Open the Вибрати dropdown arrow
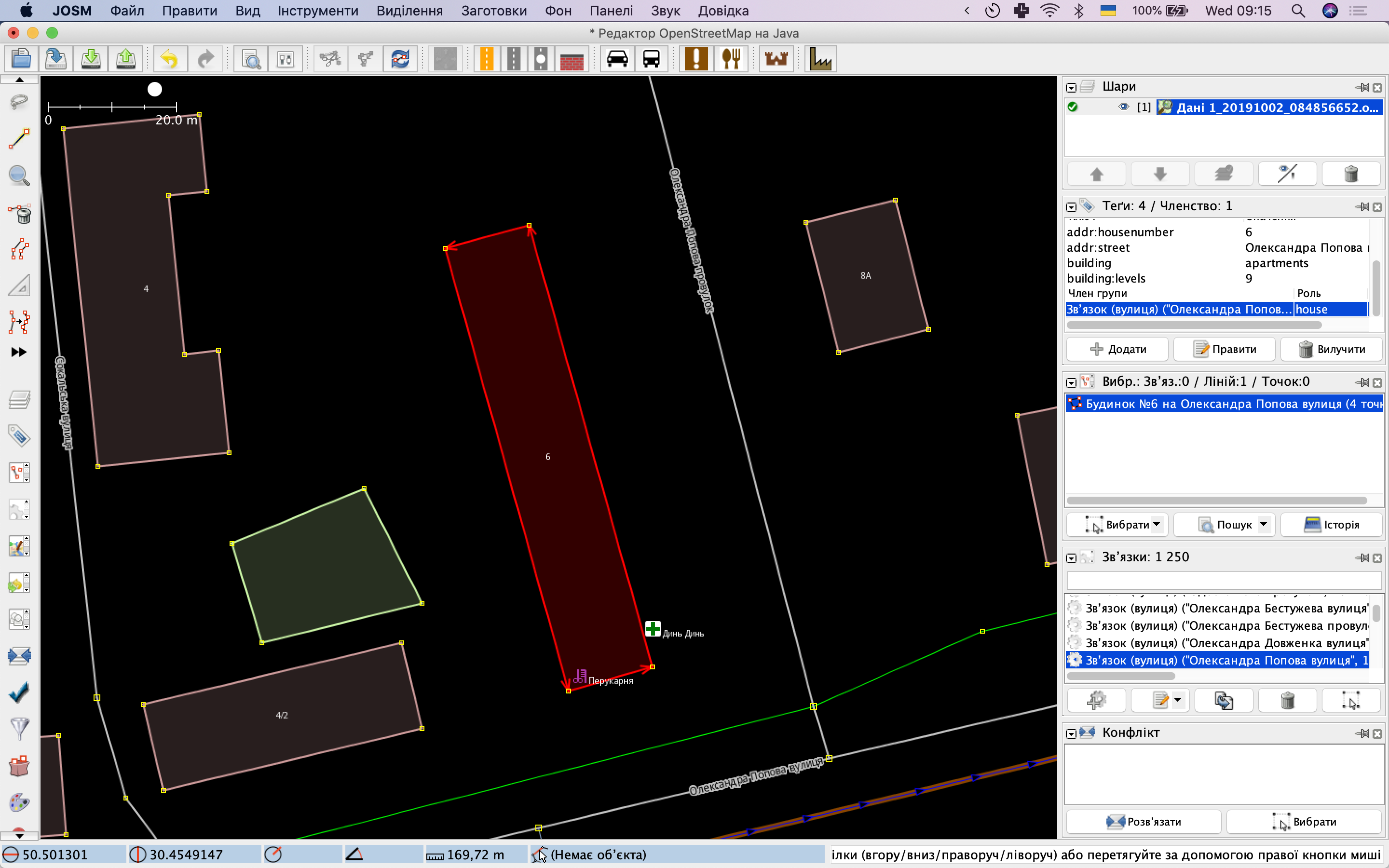The width and height of the screenshot is (1389, 868). [x=1157, y=524]
